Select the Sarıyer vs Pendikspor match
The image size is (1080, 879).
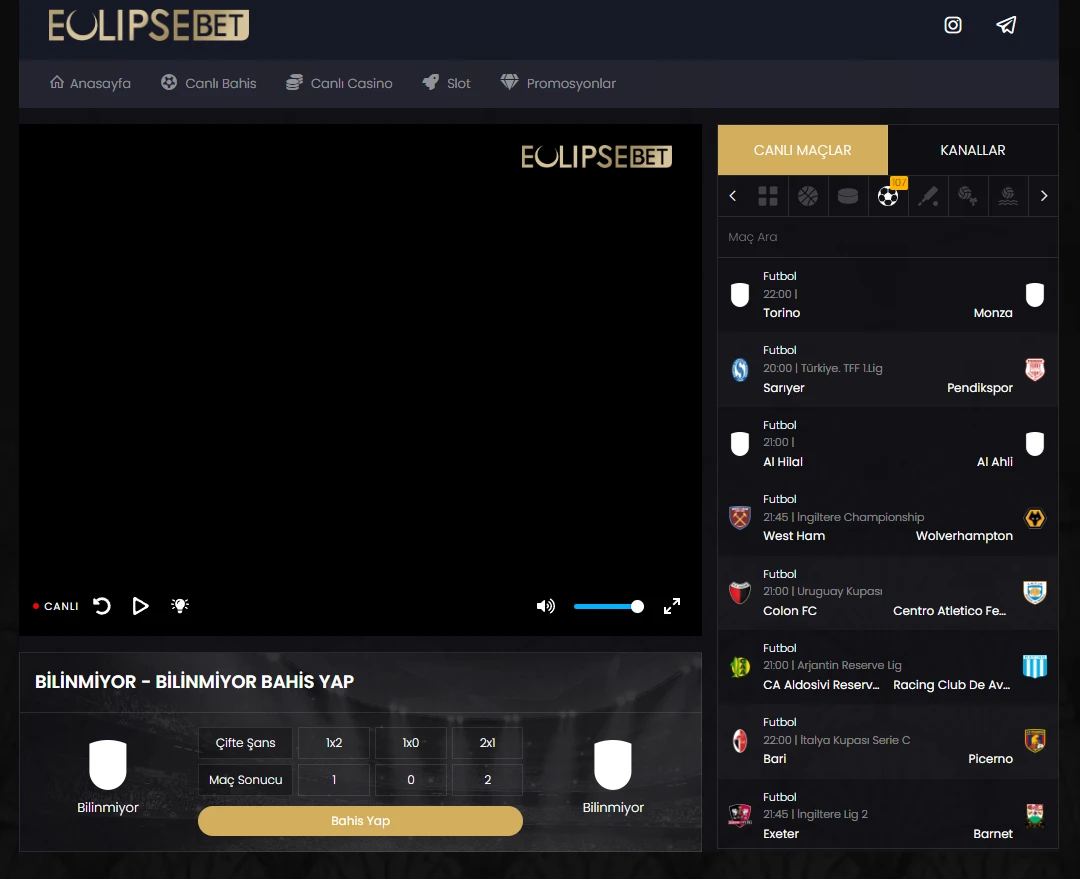pyautogui.click(x=888, y=369)
